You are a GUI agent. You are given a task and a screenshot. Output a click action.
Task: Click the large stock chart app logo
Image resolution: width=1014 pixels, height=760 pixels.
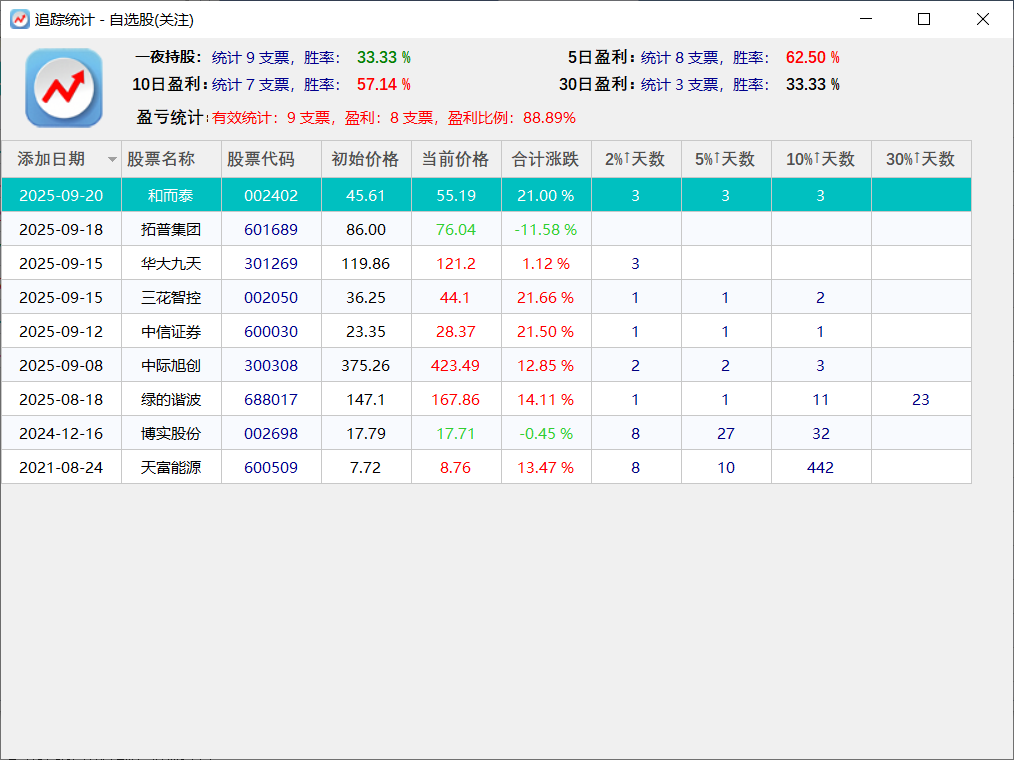(x=64, y=88)
